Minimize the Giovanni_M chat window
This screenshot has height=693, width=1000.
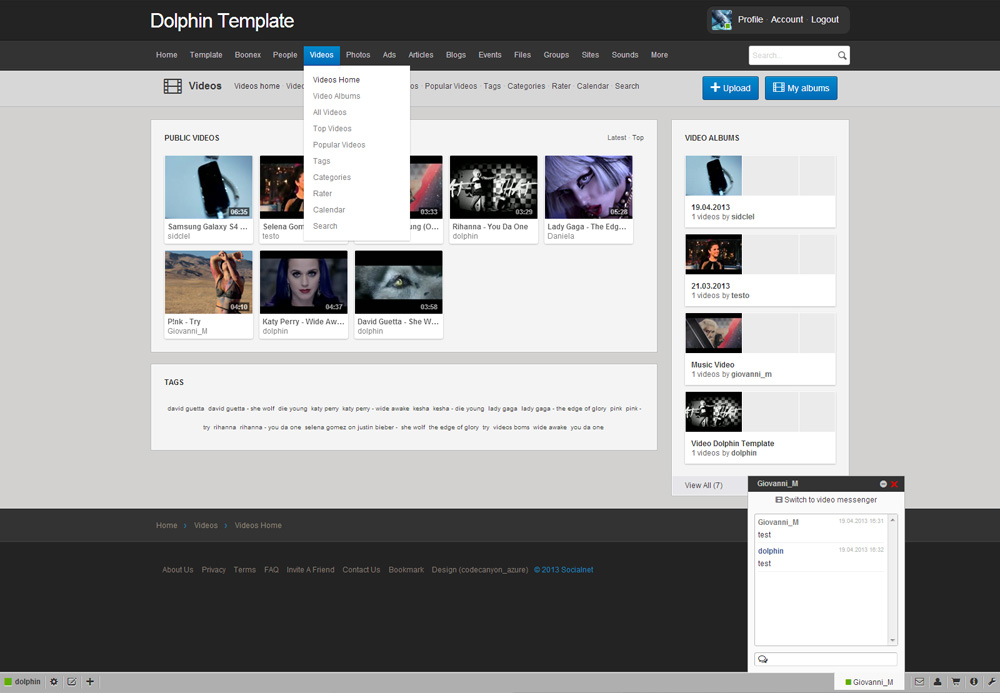883,484
